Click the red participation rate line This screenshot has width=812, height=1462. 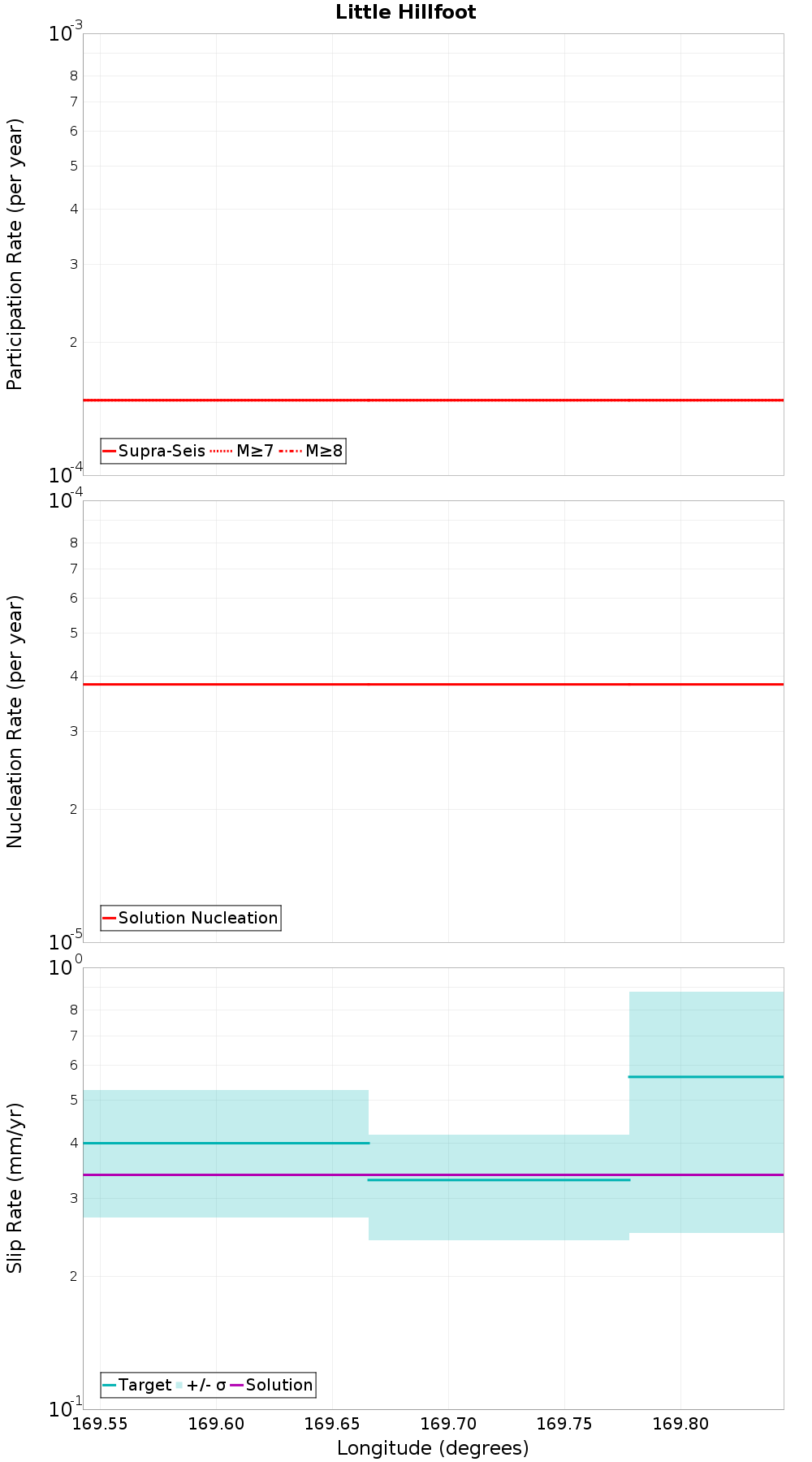point(433,400)
